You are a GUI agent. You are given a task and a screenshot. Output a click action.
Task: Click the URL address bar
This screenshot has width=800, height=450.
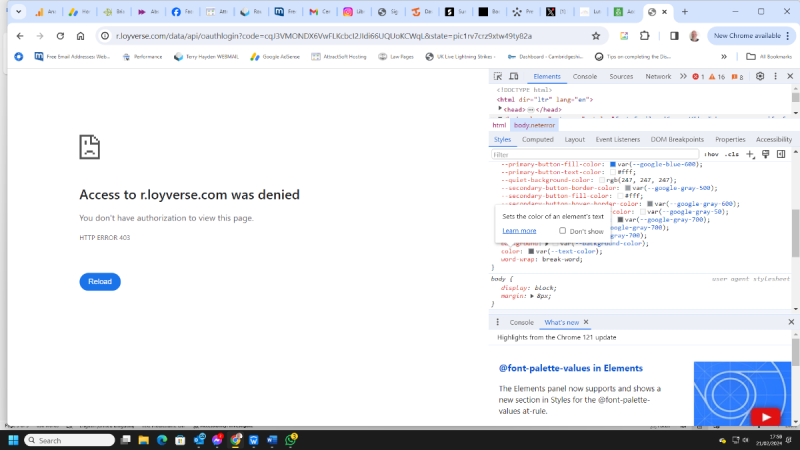tap(352, 36)
